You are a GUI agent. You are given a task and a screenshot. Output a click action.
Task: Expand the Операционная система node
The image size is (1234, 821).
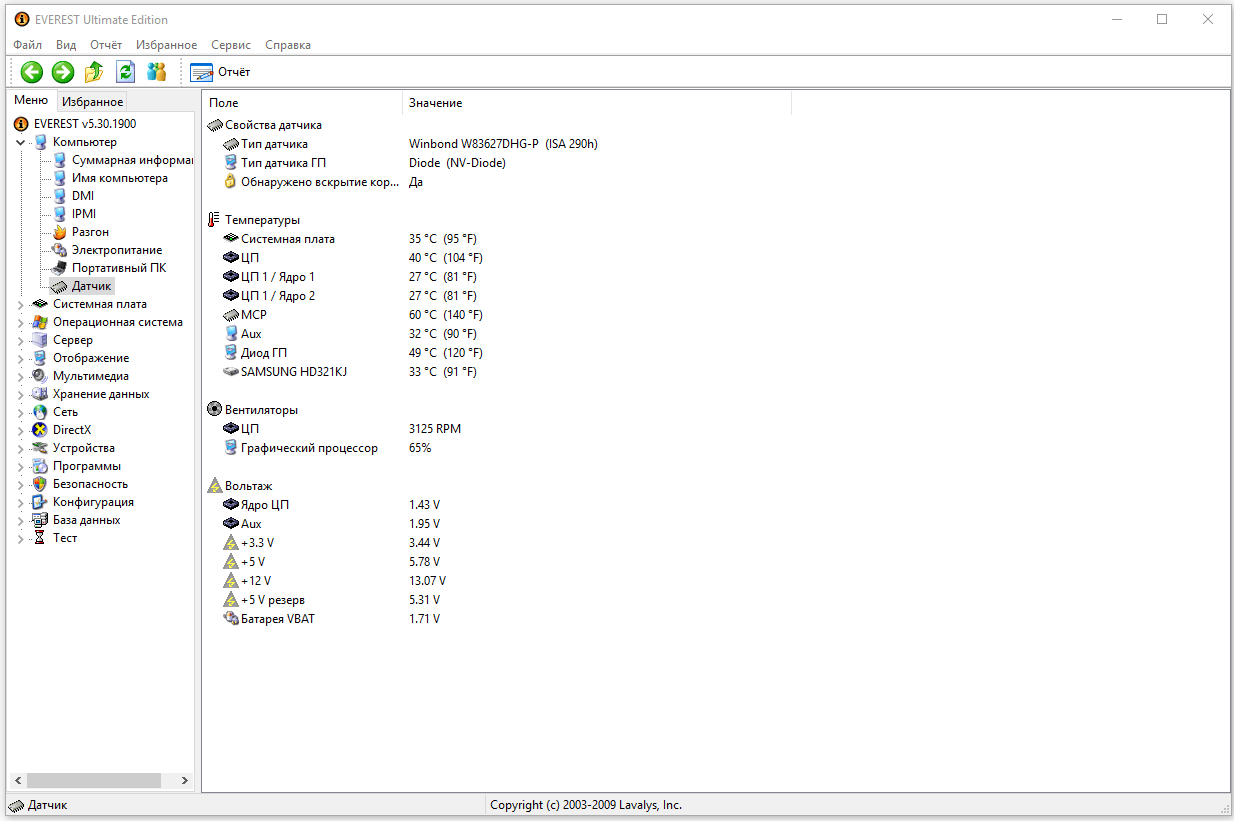coord(21,322)
